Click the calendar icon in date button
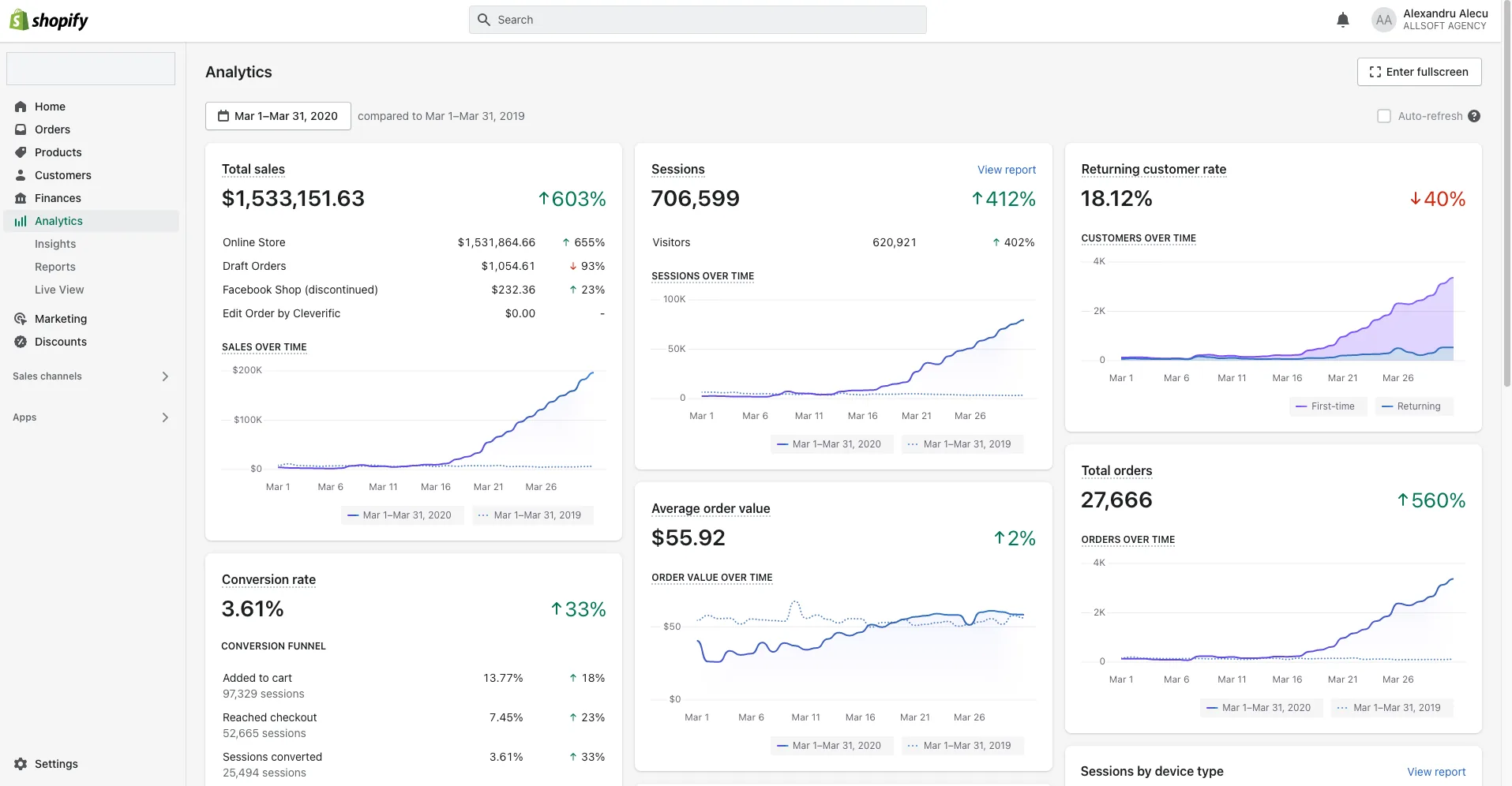Screen dimensions: 1512x786 pyautogui.click(x=223, y=116)
